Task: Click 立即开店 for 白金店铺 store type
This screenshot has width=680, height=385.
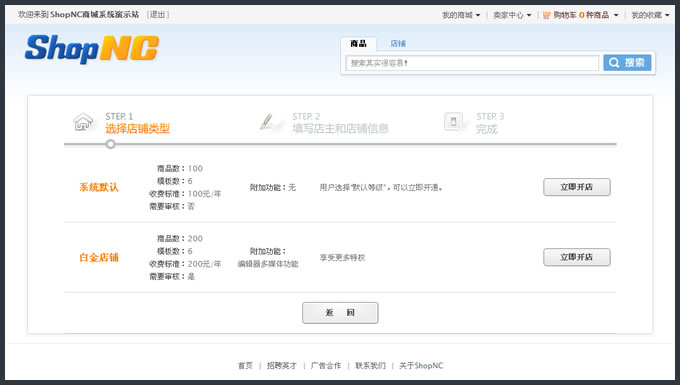Action: click(x=576, y=257)
